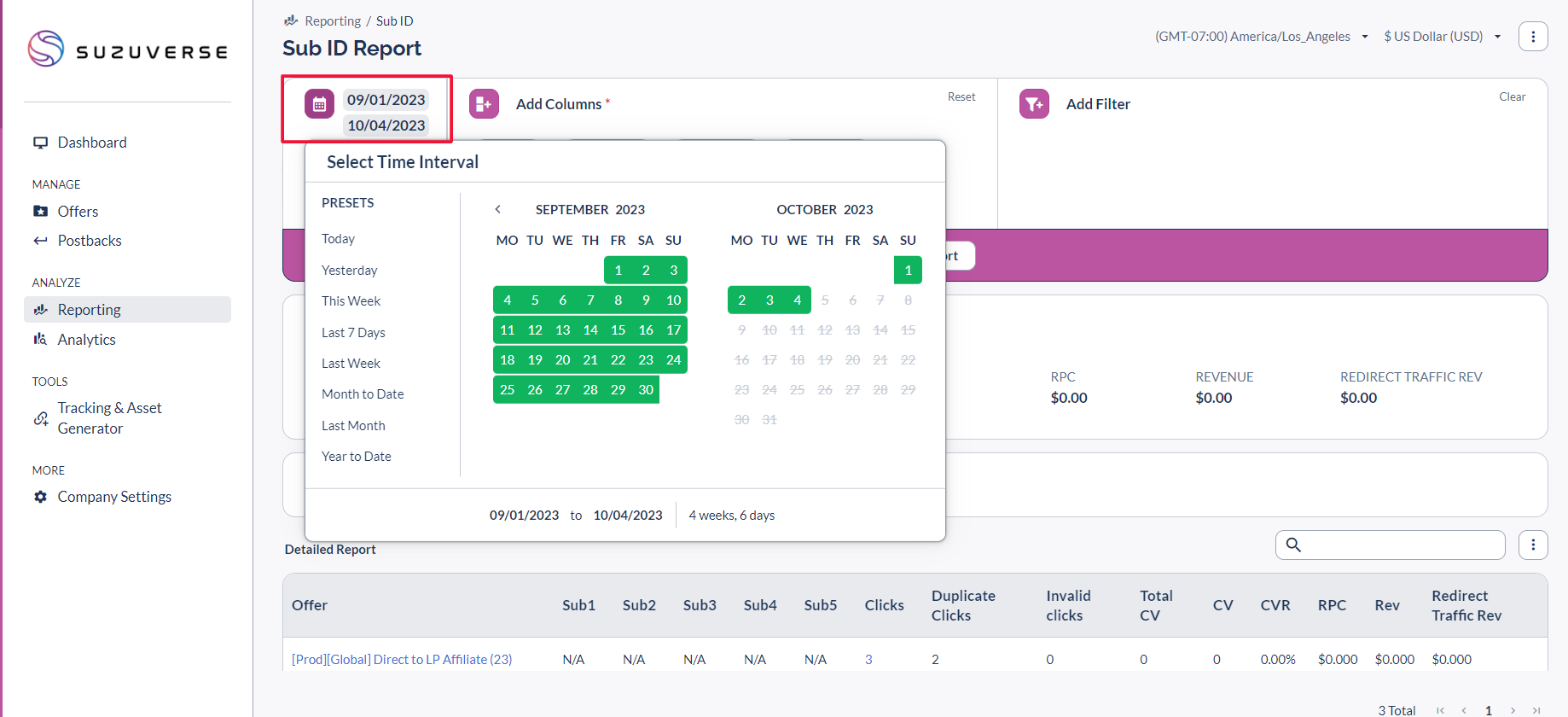The width and height of the screenshot is (1568, 717).
Task: Click Reset for added columns
Action: (x=961, y=97)
